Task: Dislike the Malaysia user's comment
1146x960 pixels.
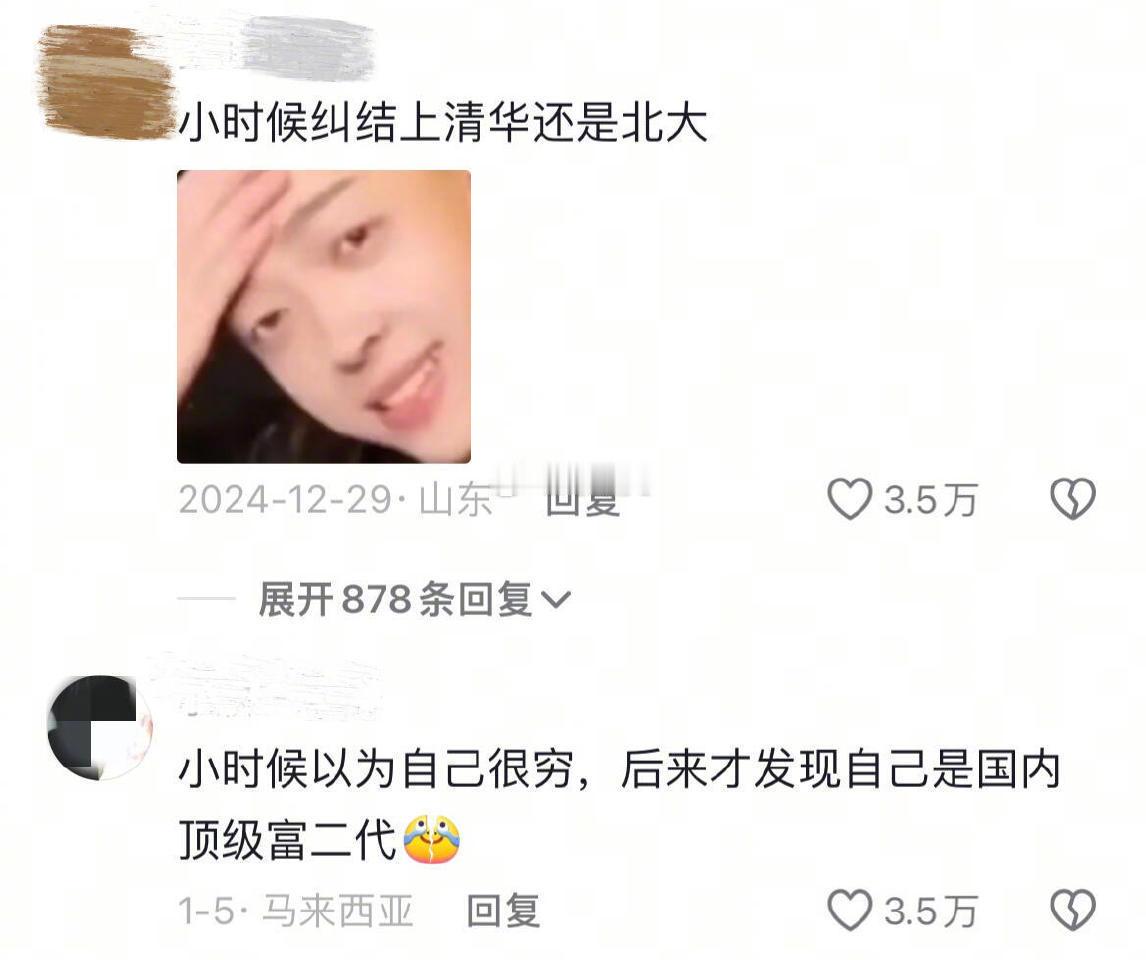Action: [x=1072, y=910]
